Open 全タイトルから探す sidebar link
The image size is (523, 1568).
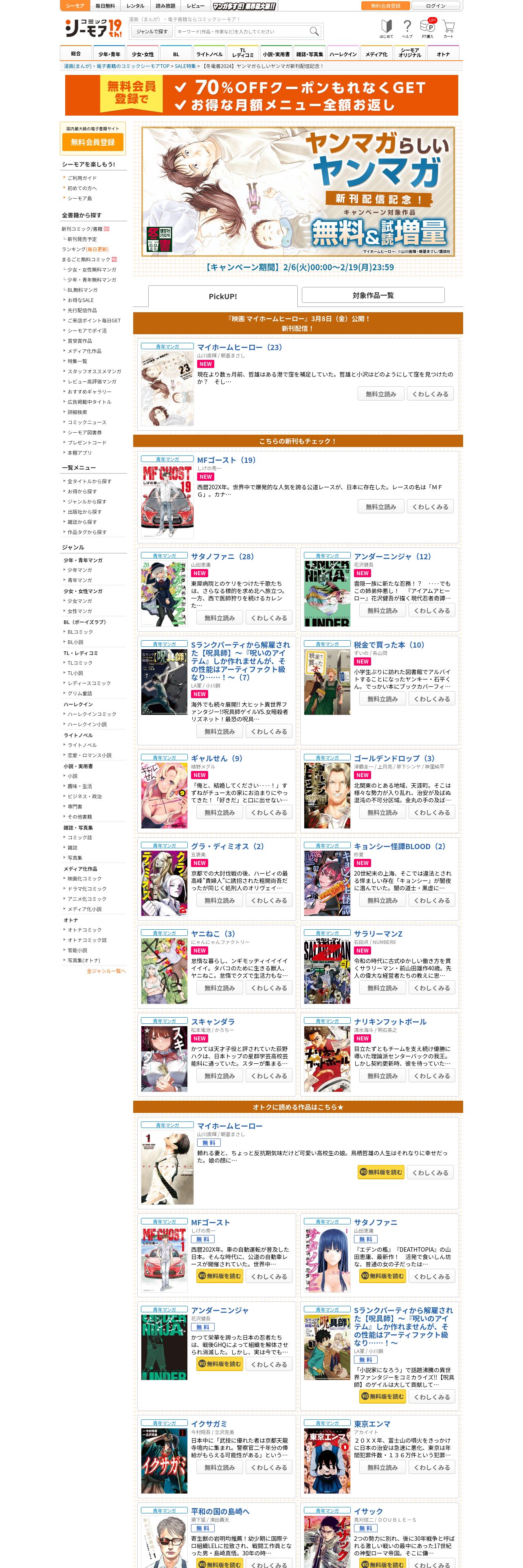tap(89, 482)
